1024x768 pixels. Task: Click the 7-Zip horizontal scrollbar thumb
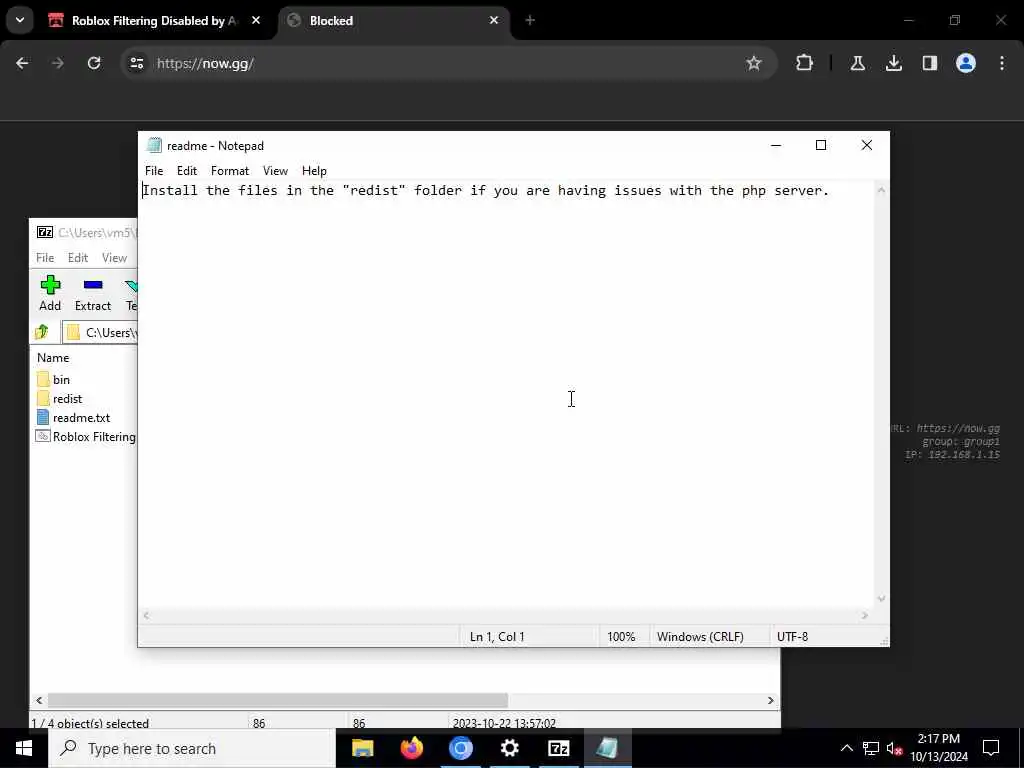278,700
